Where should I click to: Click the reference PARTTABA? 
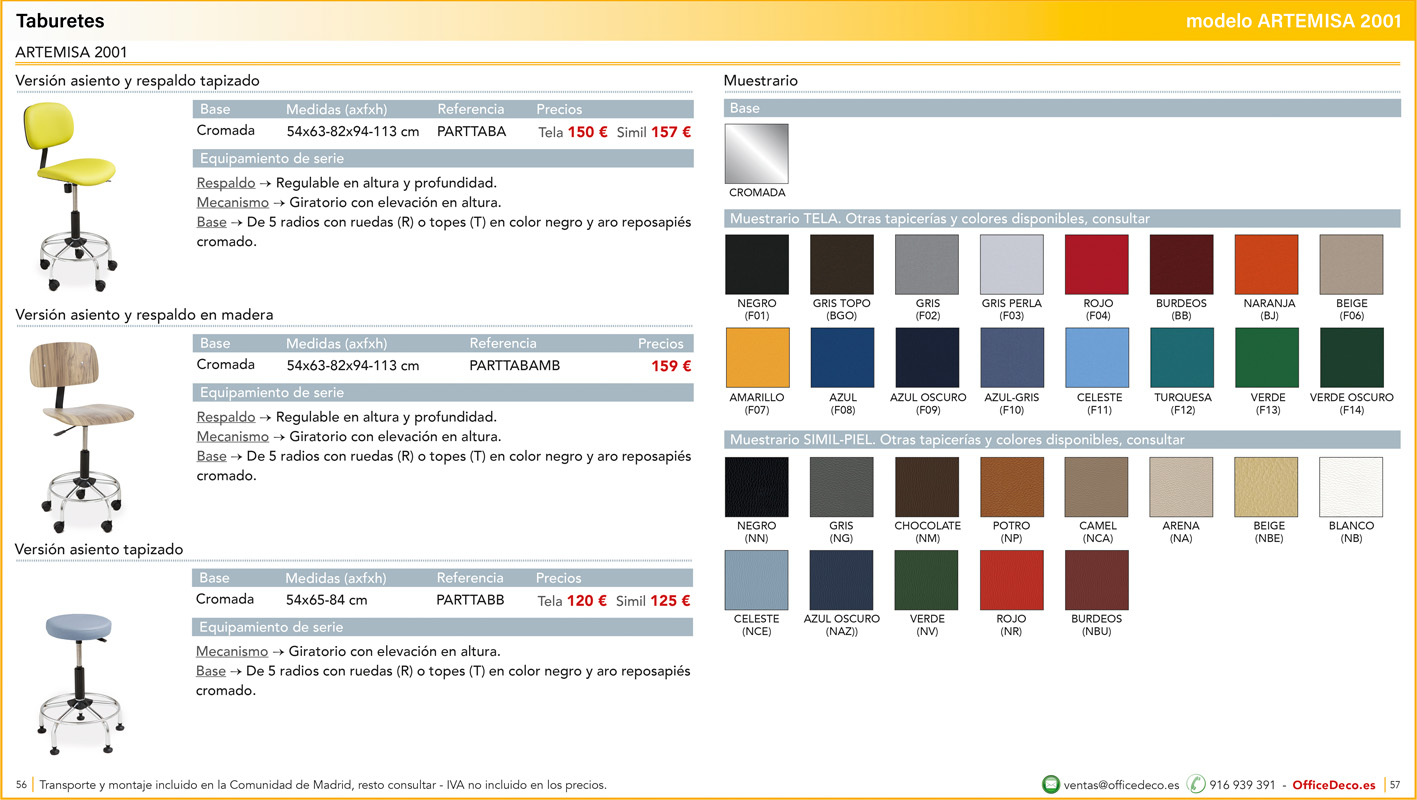[x=472, y=131]
